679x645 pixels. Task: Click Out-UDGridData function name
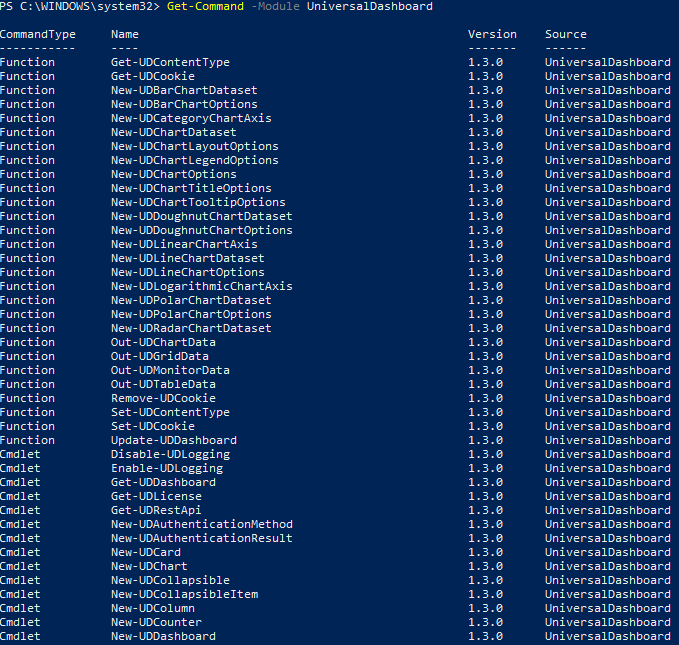click(x=160, y=356)
